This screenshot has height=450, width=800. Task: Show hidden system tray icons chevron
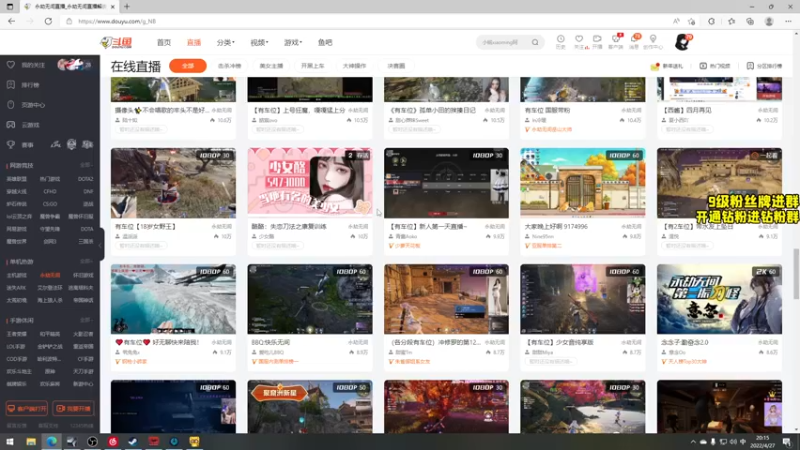click(693, 442)
